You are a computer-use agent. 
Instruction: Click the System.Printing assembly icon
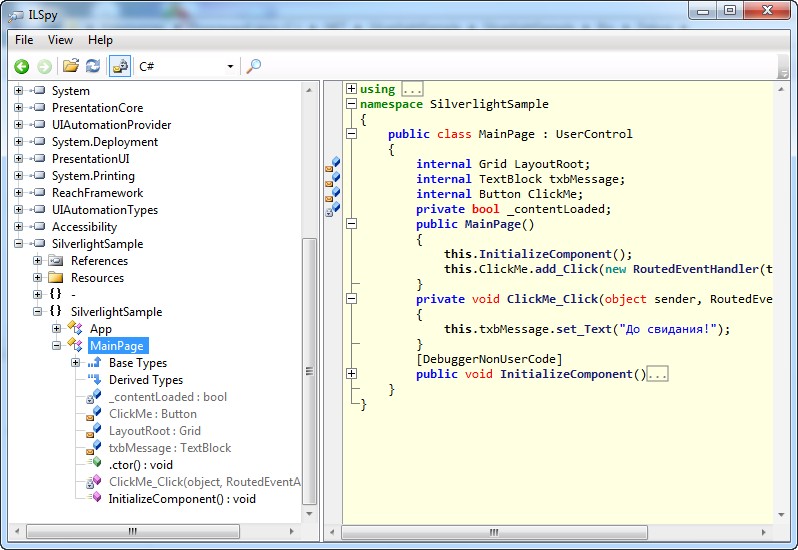[39, 176]
